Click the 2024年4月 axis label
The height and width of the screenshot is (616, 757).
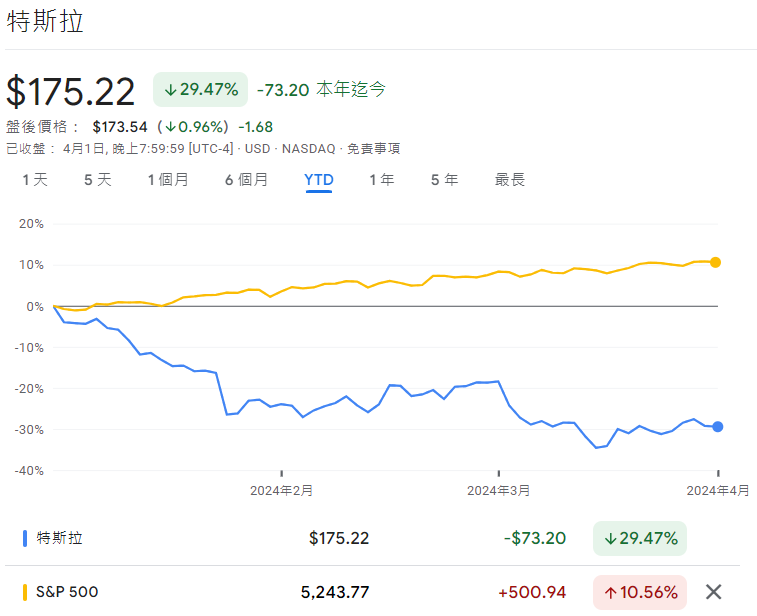coord(718,491)
